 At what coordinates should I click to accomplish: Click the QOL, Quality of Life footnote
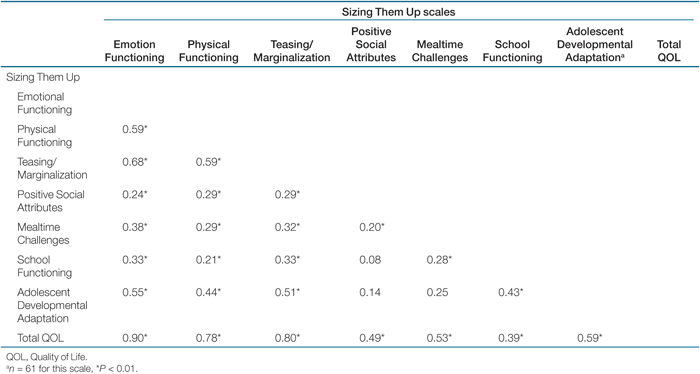coord(47,357)
